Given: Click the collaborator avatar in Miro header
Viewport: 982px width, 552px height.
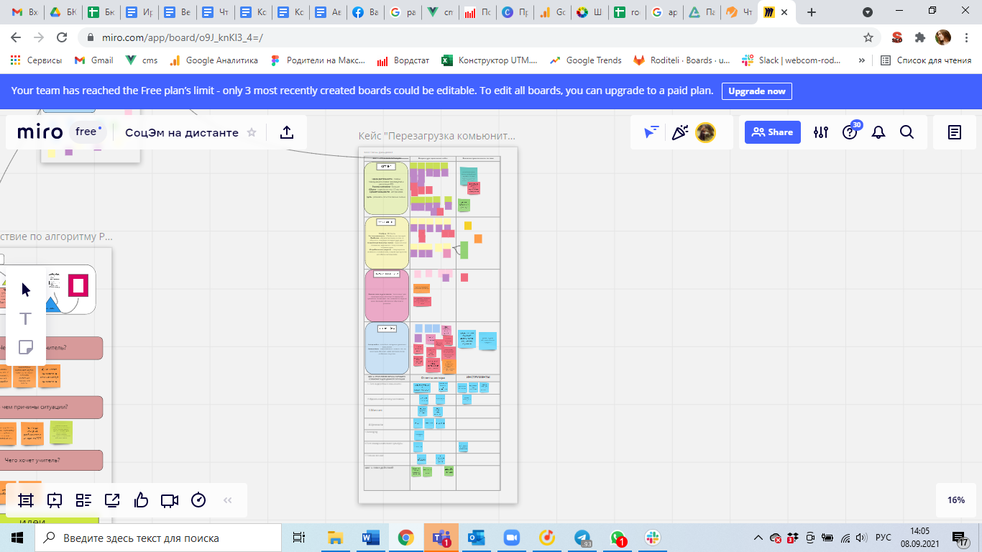Looking at the screenshot, I should (x=705, y=132).
